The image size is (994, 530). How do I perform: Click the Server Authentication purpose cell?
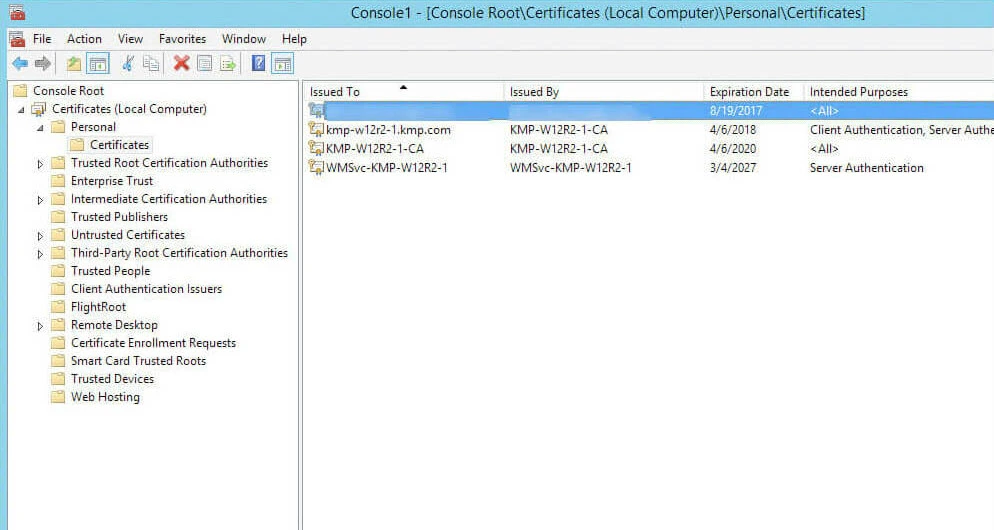point(867,168)
